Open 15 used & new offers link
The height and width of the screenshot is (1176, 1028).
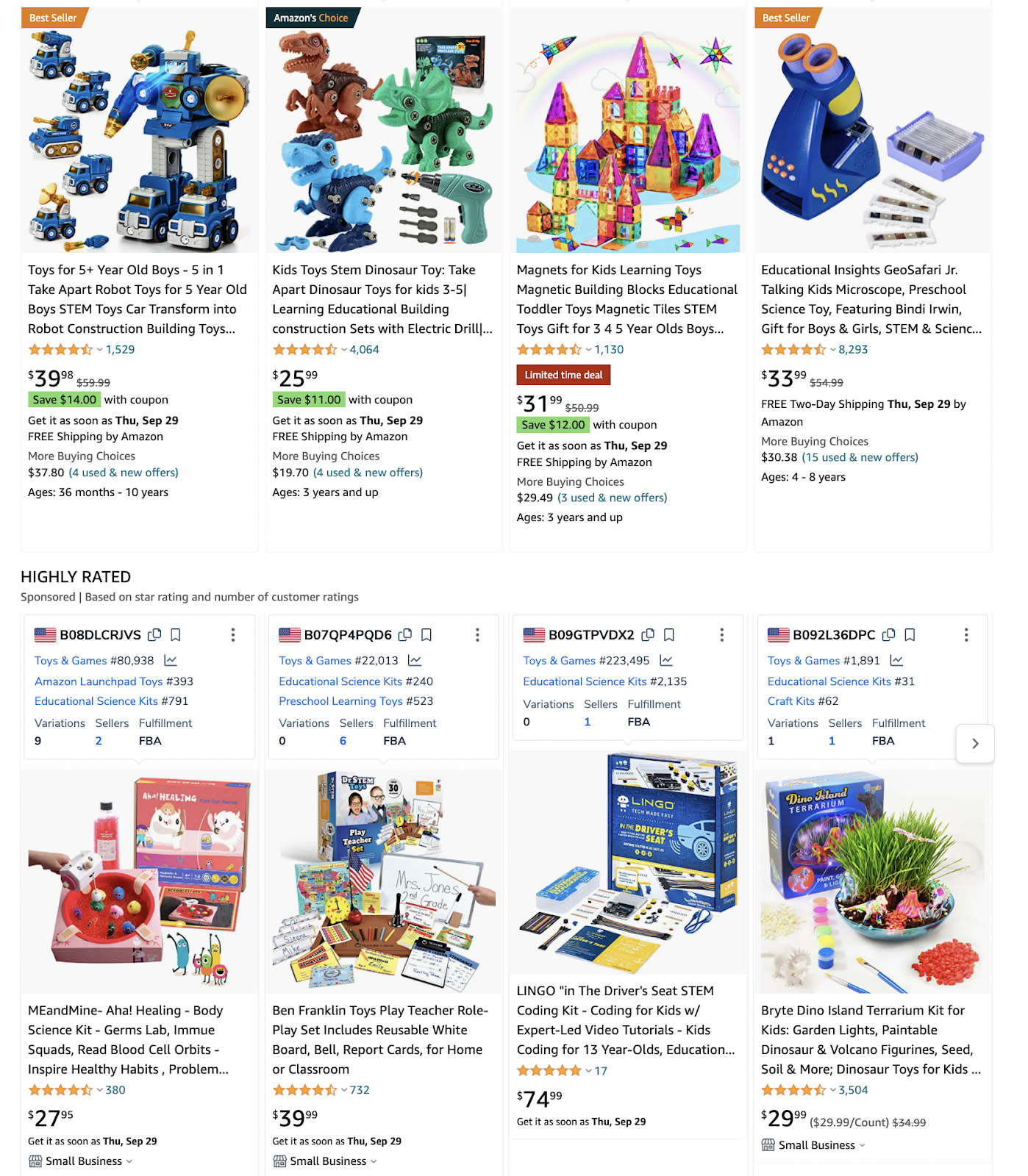point(860,457)
